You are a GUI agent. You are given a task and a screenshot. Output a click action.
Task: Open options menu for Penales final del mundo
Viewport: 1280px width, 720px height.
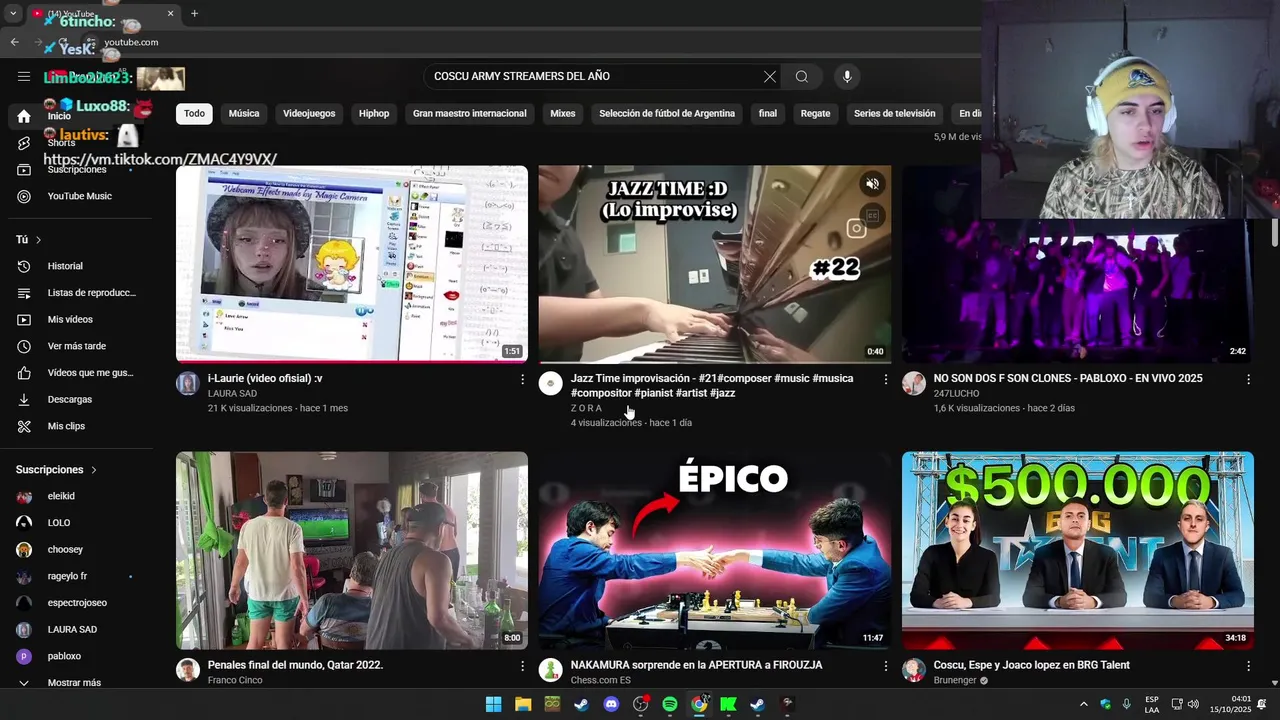[522, 665]
